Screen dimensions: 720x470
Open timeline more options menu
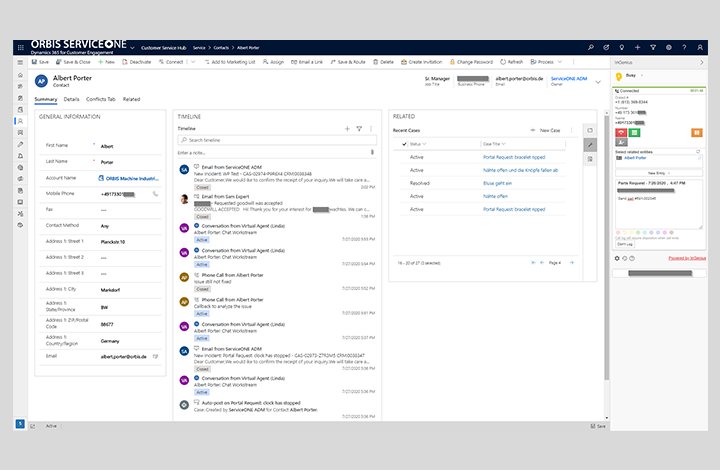pyautogui.click(x=371, y=129)
